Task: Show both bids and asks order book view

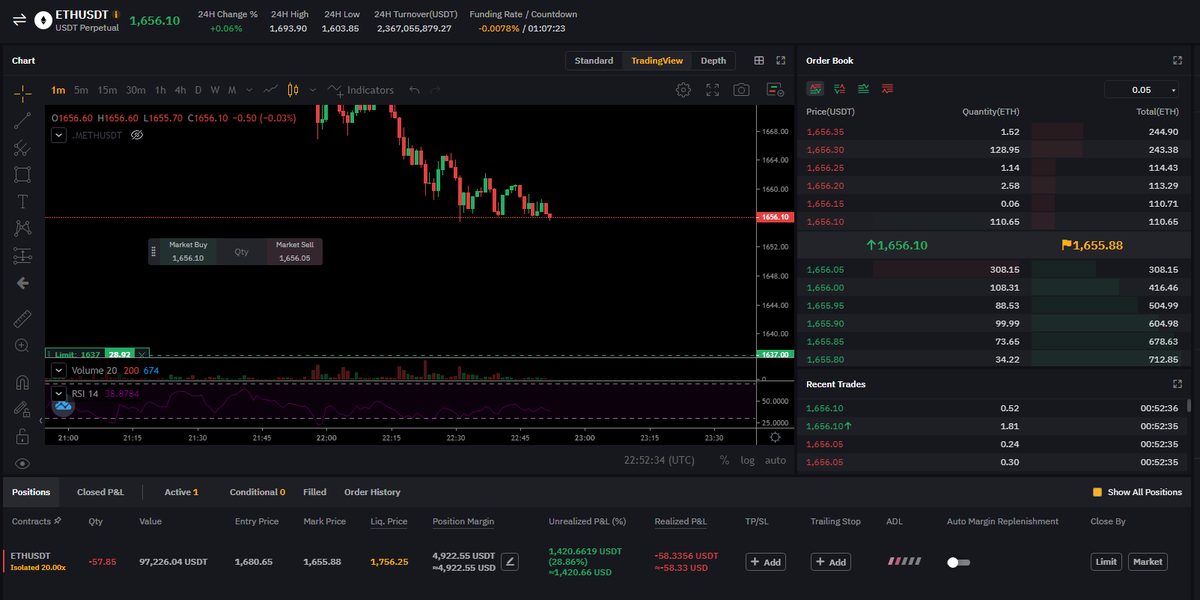Action: coord(815,89)
